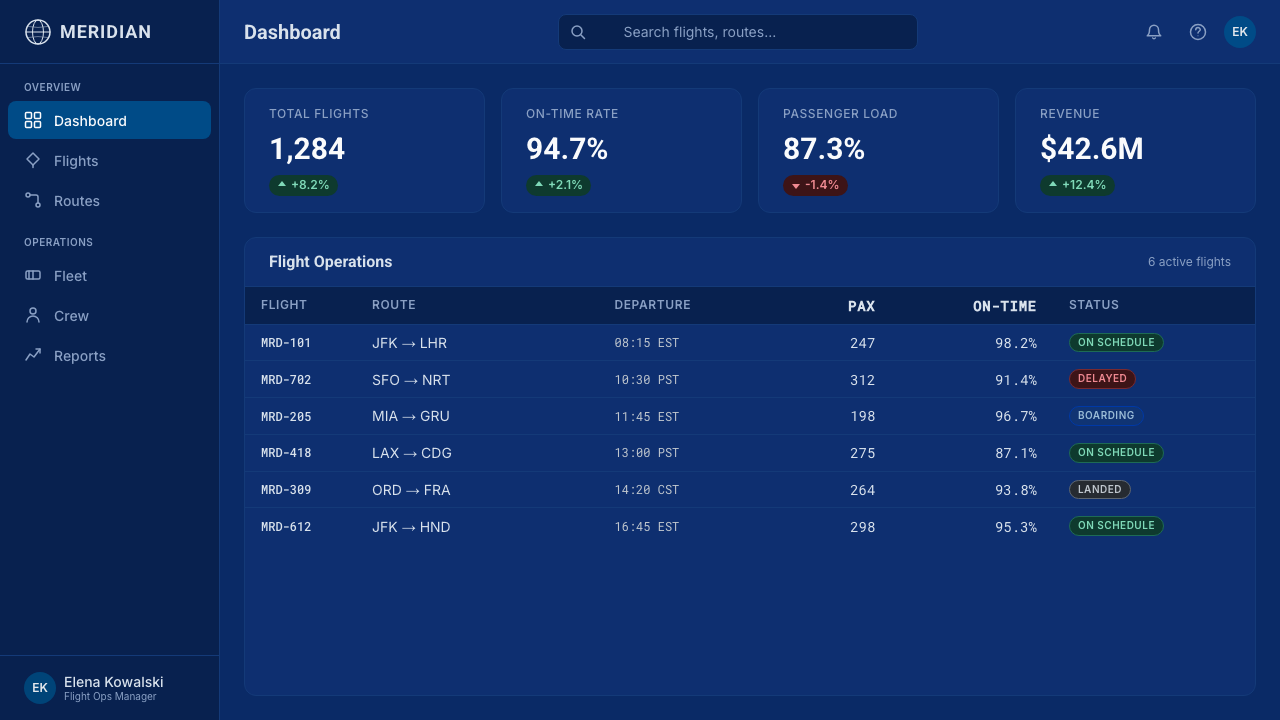Click the Reports trend-line icon
The height and width of the screenshot is (720, 1280).
pyautogui.click(x=33, y=355)
